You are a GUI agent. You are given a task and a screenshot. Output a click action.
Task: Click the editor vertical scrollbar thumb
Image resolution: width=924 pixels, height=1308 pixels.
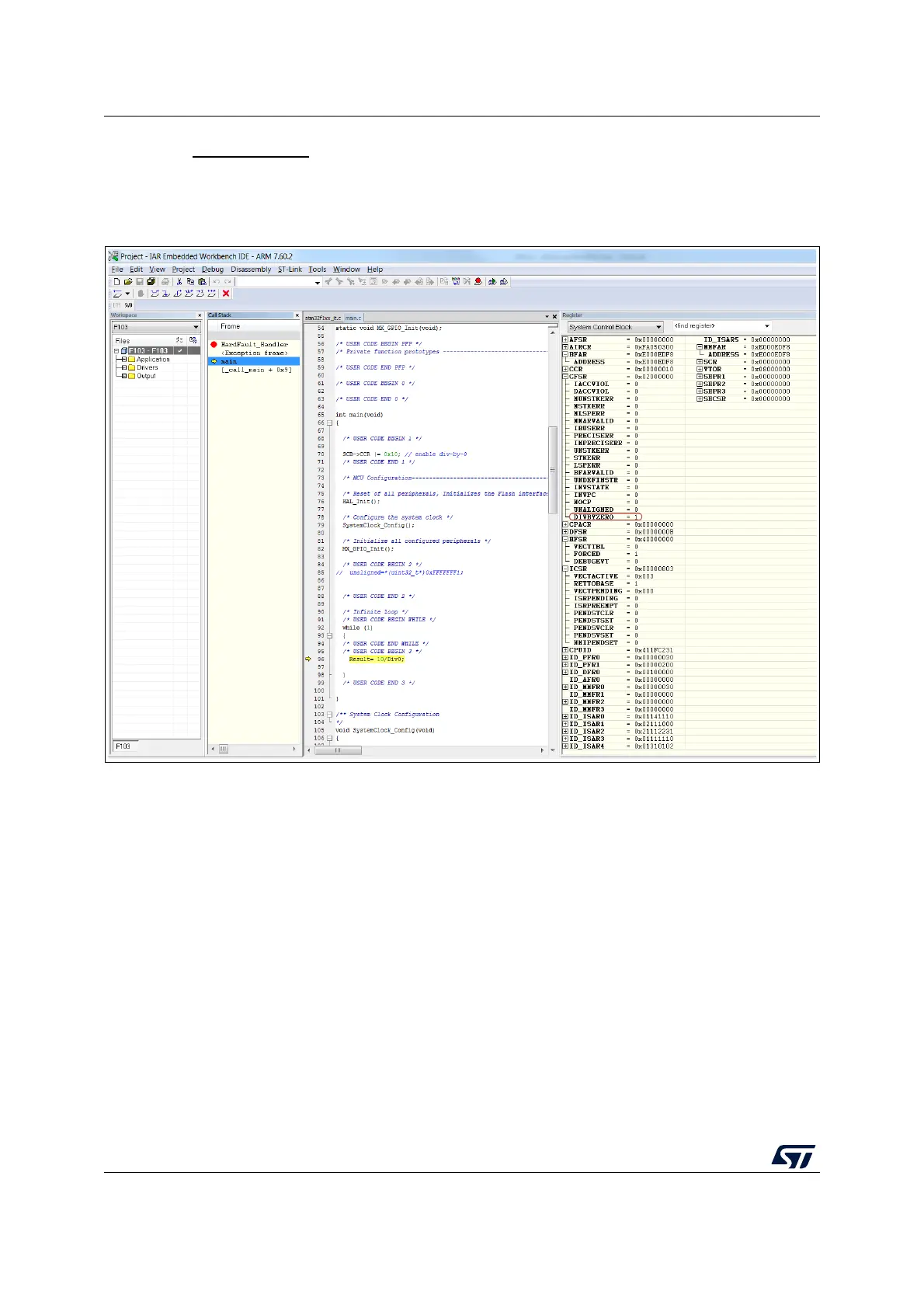553,470
